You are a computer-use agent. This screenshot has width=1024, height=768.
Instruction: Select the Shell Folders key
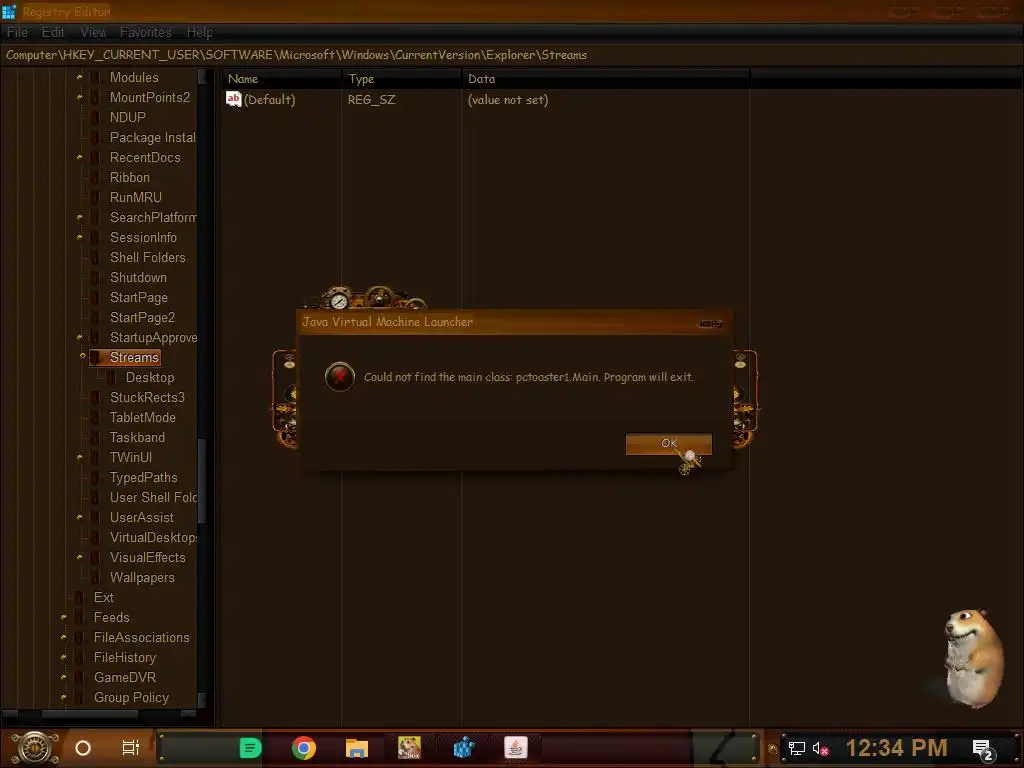[148, 257]
